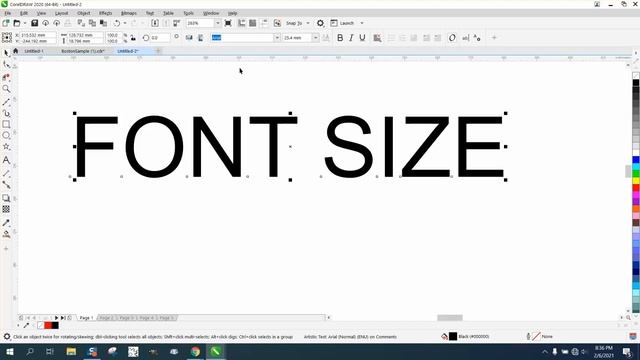Pick the yellow swatch in palette
The height and width of the screenshot is (360, 640).
636,181
